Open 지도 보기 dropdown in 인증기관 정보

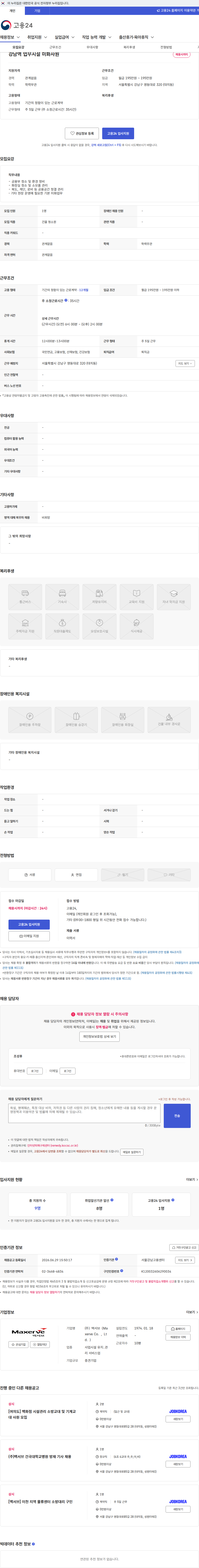(x=185, y=1260)
